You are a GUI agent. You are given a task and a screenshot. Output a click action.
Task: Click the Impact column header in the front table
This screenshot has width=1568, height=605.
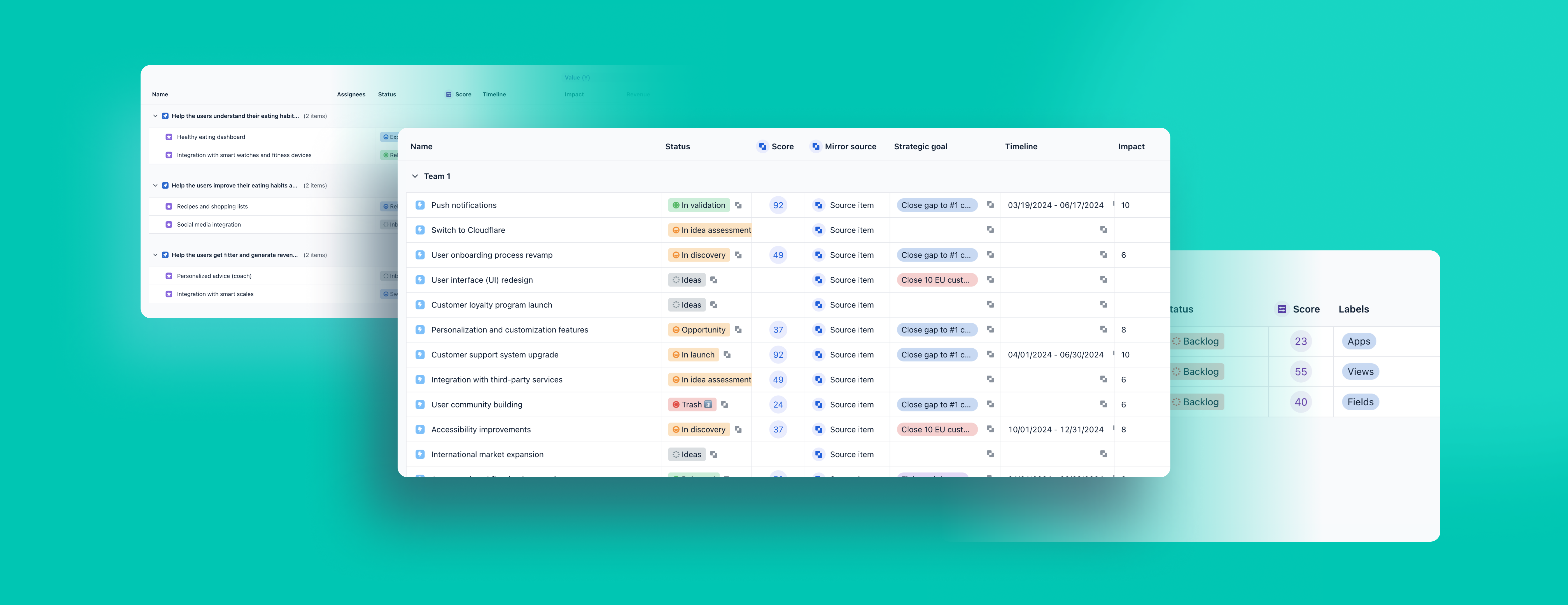[x=1131, y=147]
